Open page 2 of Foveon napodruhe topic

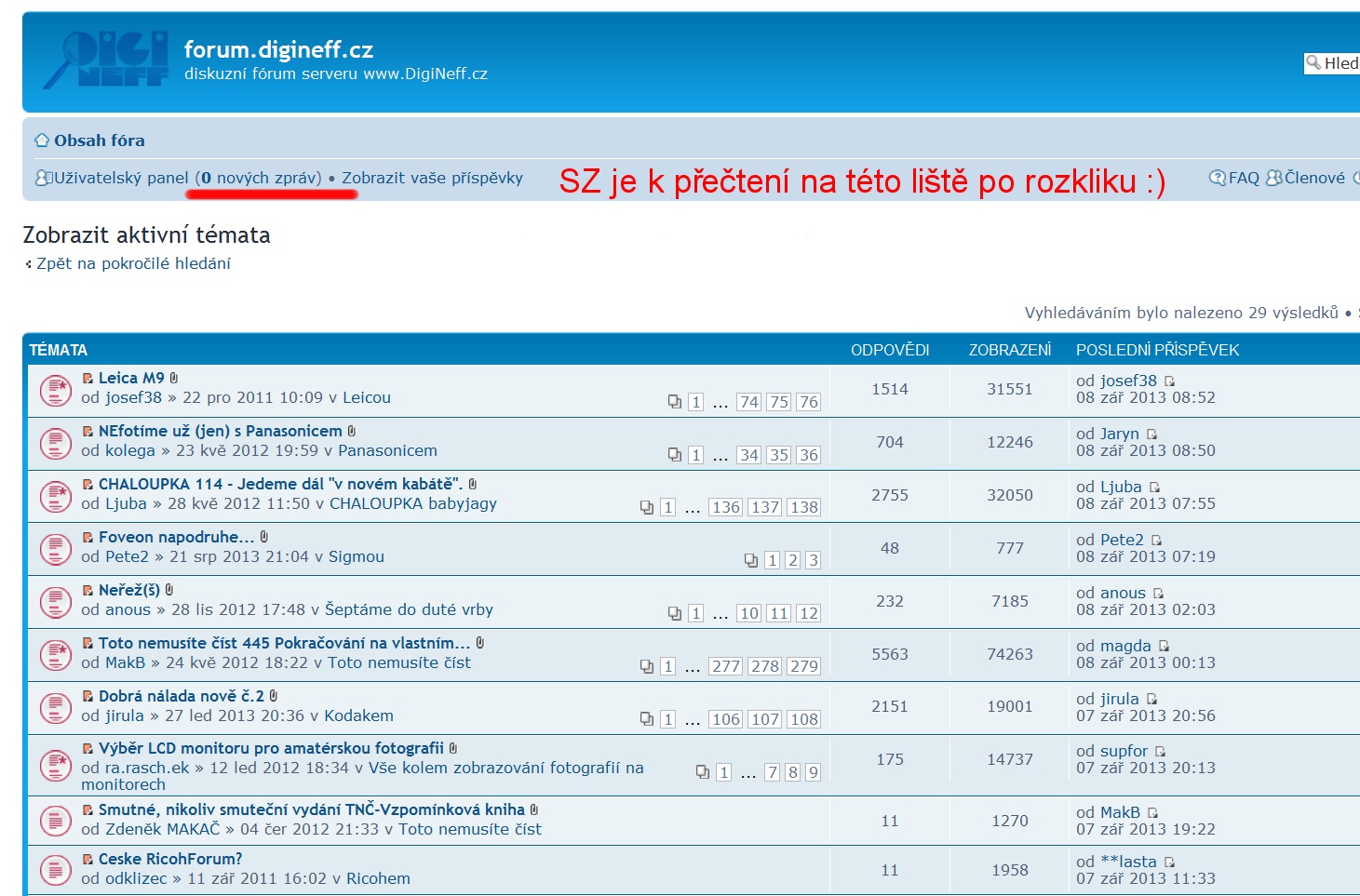pos(792,560)
